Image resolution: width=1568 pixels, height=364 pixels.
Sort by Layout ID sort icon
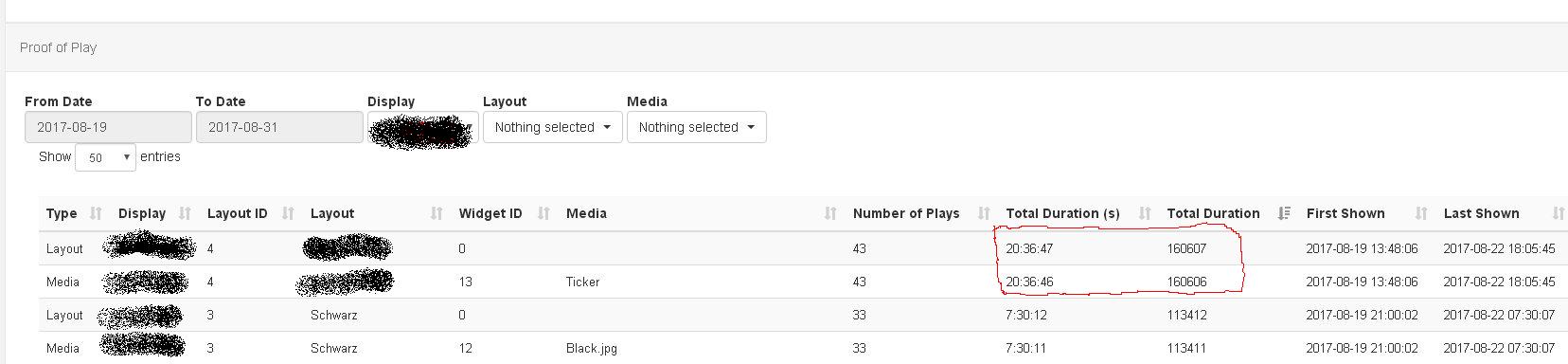289,213
